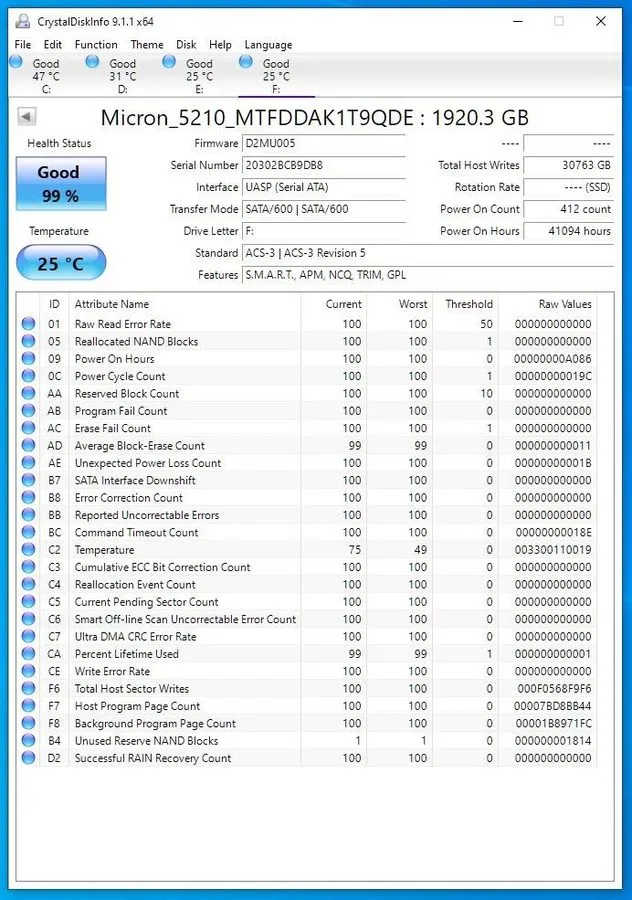Click the Rotation Rate value field
632x900 pixels.
568,187
